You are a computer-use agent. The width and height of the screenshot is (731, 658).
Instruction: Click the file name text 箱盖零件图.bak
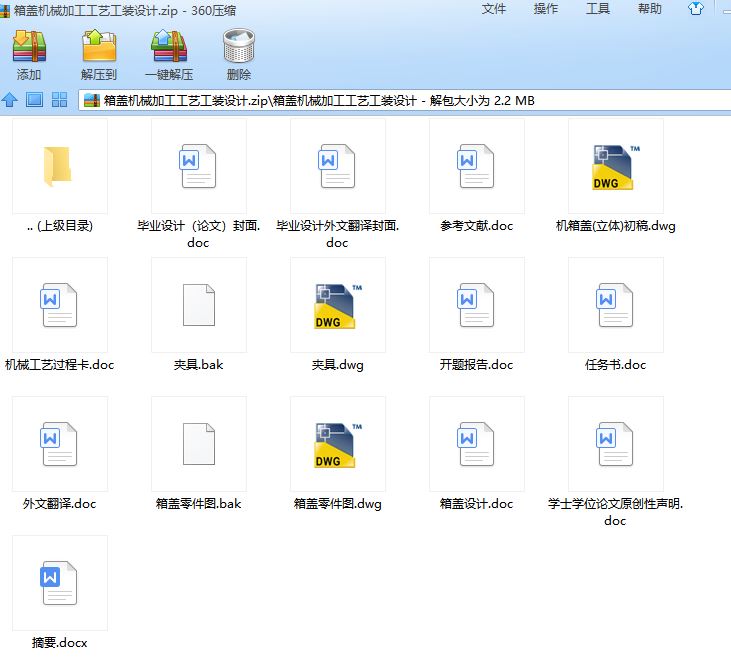coord(199,504)
